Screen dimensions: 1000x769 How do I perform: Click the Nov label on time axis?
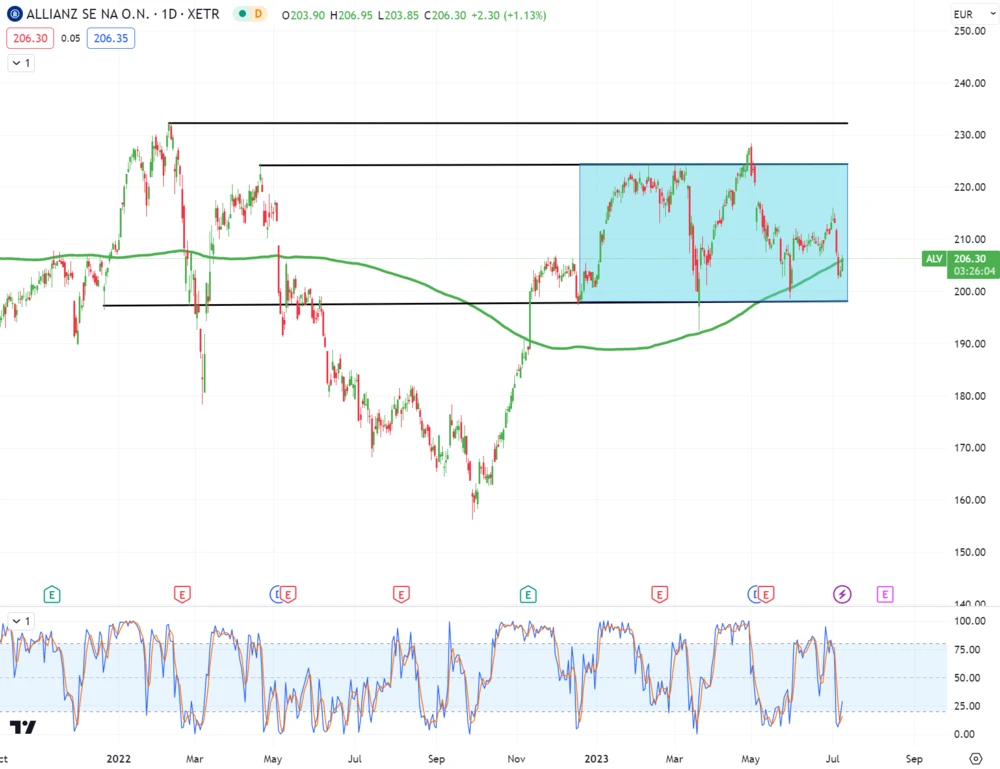(516, 759)
